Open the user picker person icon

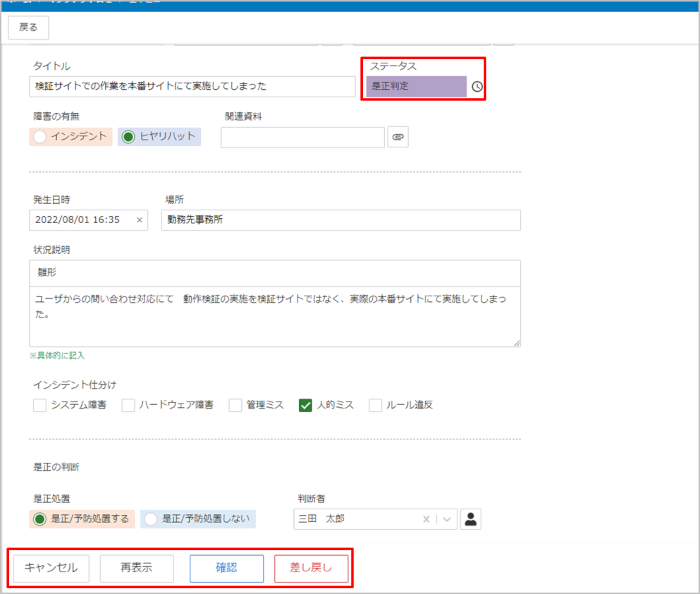pos(471,519)
